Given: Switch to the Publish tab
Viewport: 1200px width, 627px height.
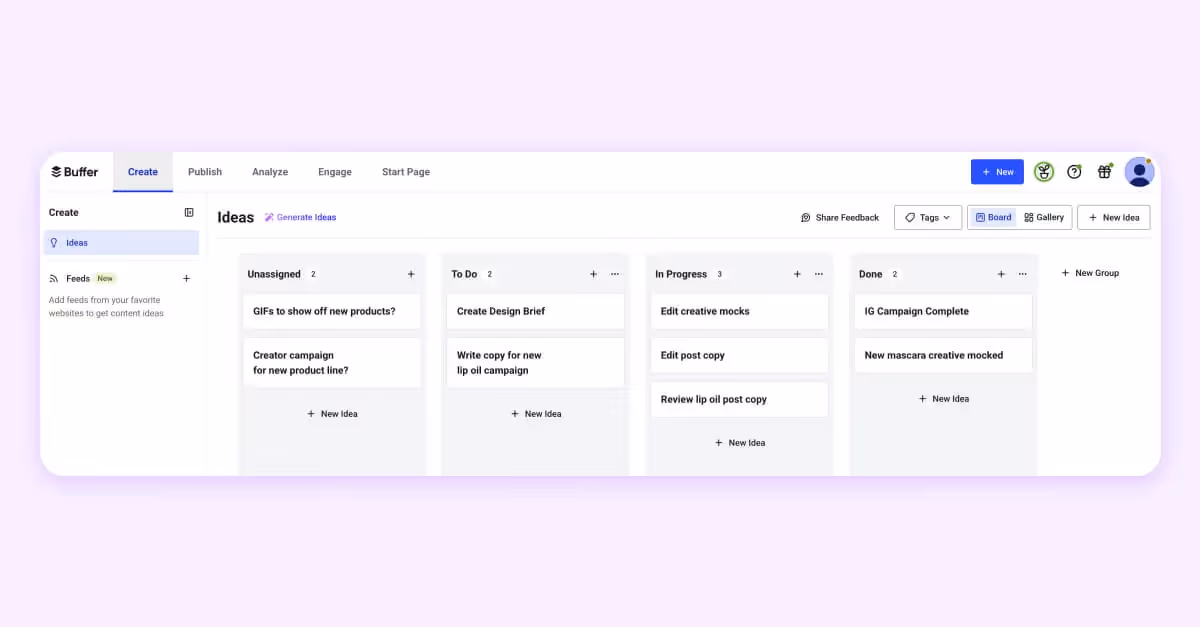Looking at the screenshot, I should click(204, 172).
